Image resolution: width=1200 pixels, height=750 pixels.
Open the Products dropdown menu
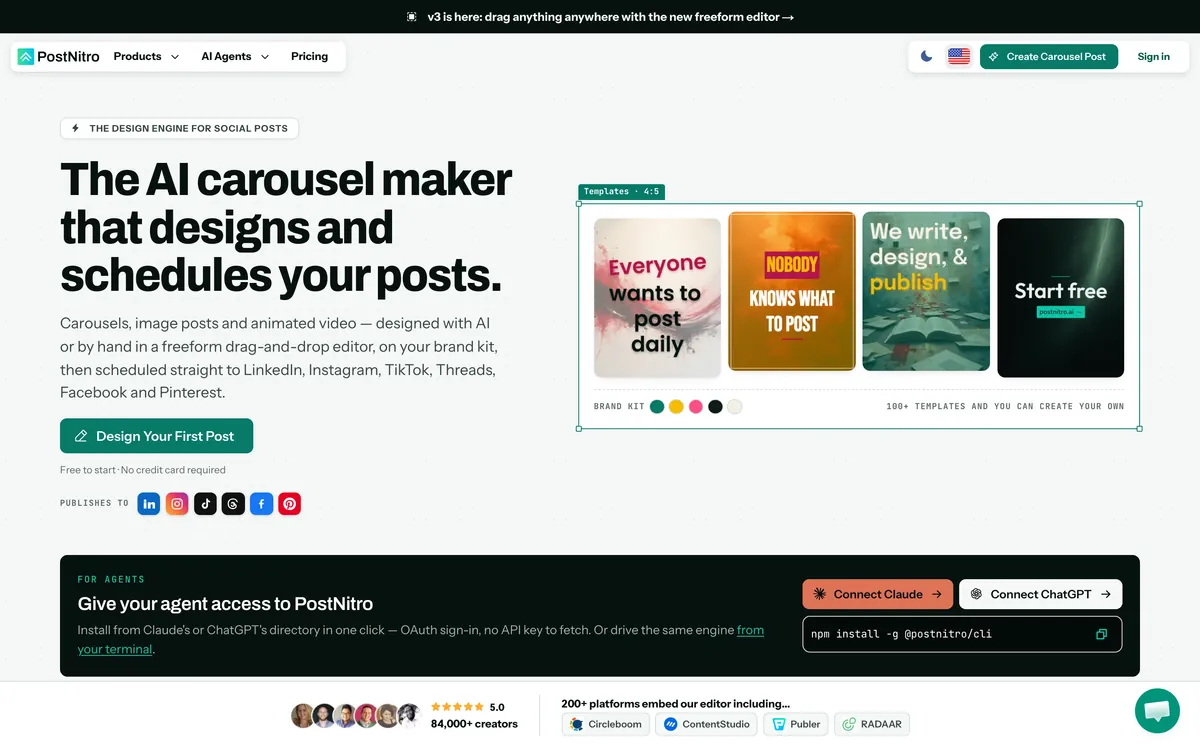click(x=146, y=57)
